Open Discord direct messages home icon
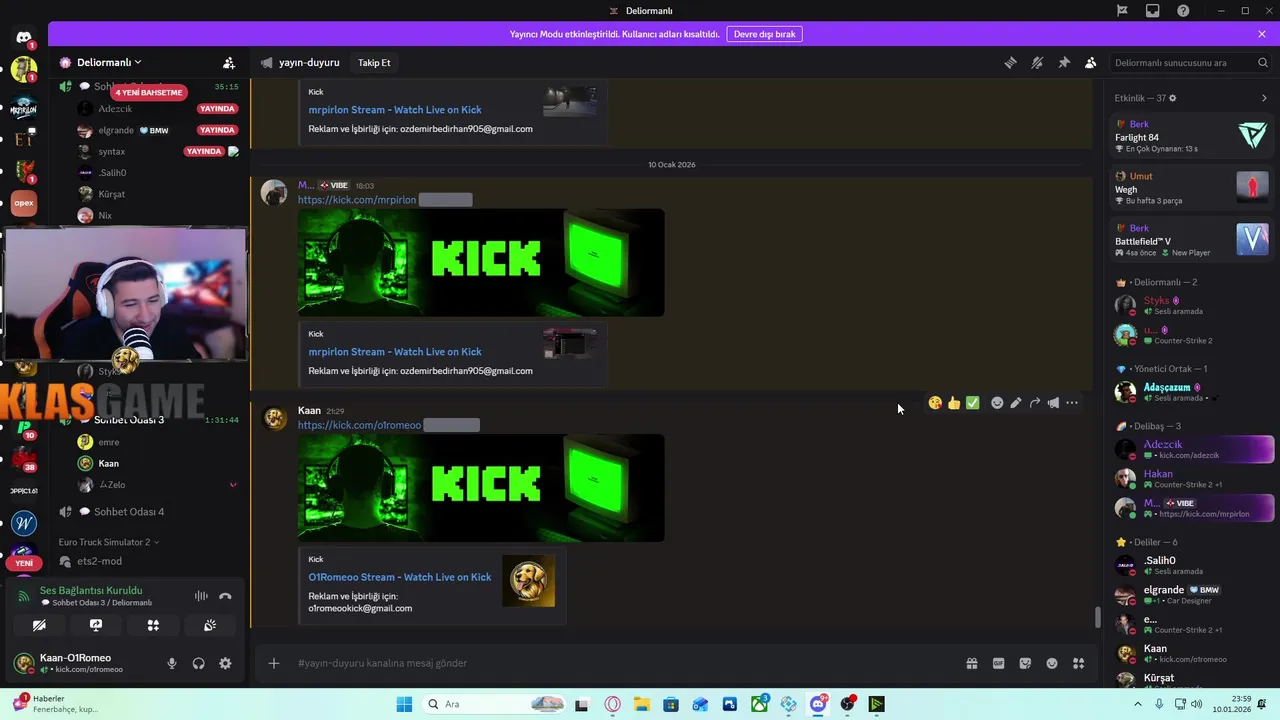The height and width of the screenshot is (720, 1280). coord(24,38)
